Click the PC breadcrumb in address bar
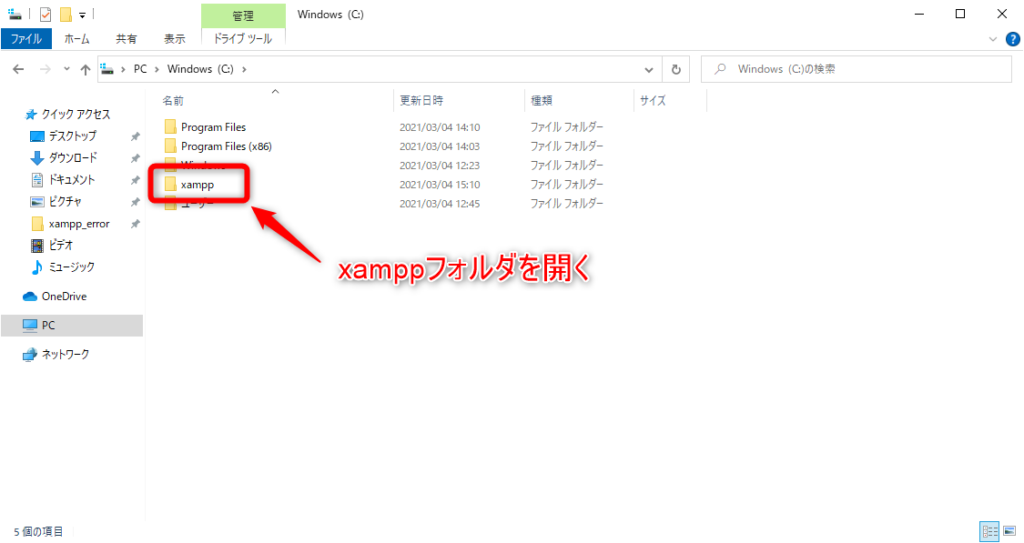Screen dimensions: 1024x543 click(140, 69)
